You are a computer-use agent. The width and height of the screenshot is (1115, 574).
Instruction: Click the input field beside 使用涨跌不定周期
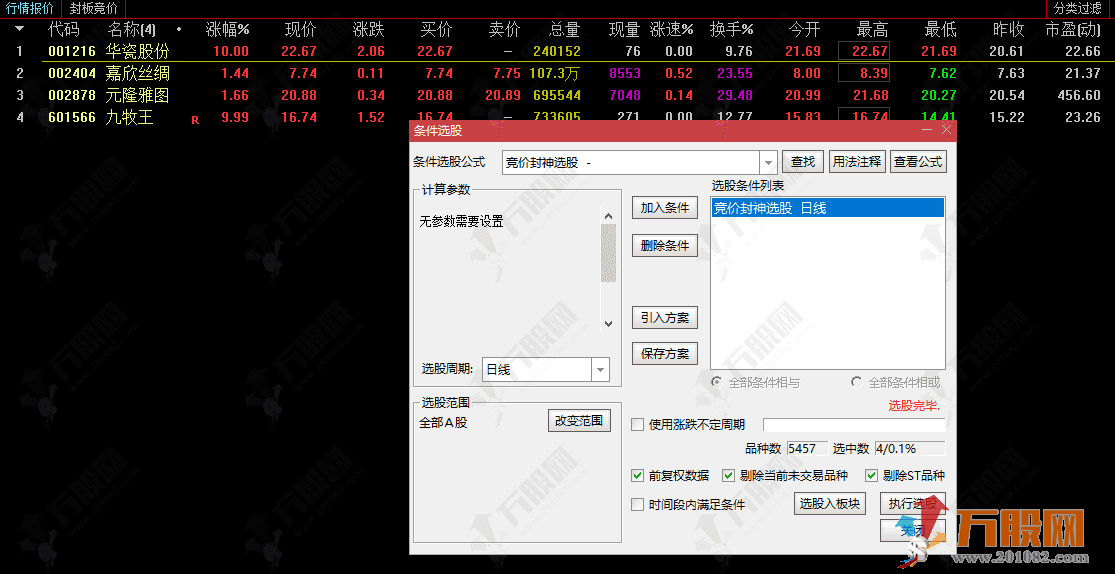click(854, 425)
